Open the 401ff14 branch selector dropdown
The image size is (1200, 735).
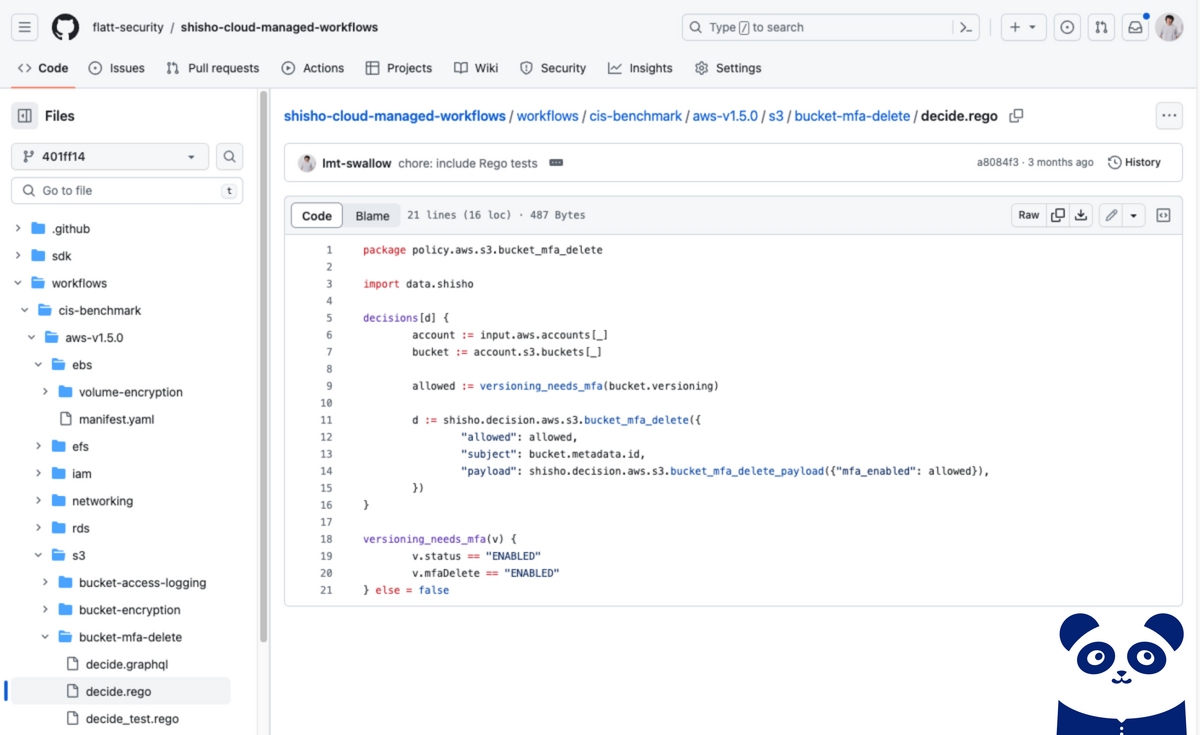point(110,156)
